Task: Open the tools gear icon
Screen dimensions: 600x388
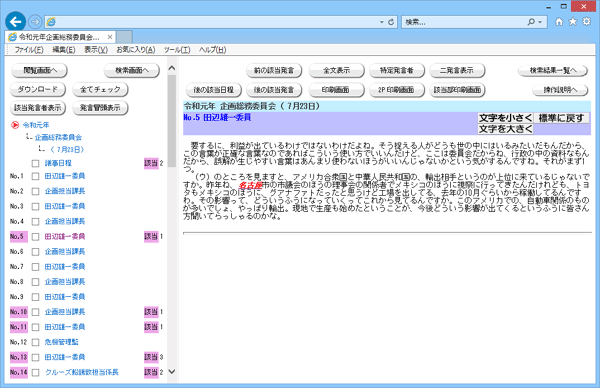Action: [x=587, y=21]
